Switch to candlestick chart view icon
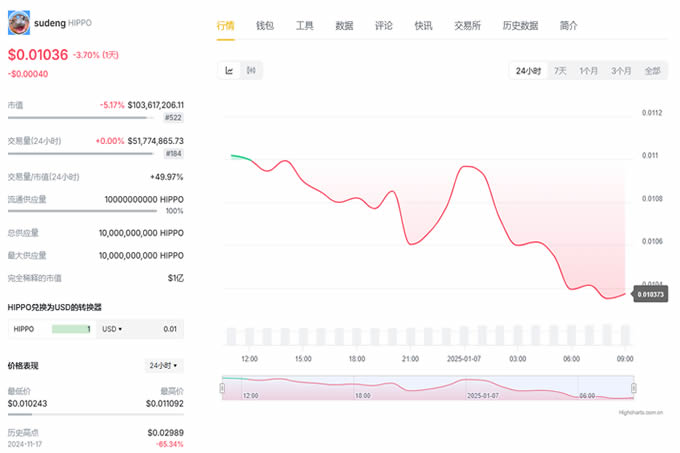The image size is (680, 453). [x=250, y=70]
